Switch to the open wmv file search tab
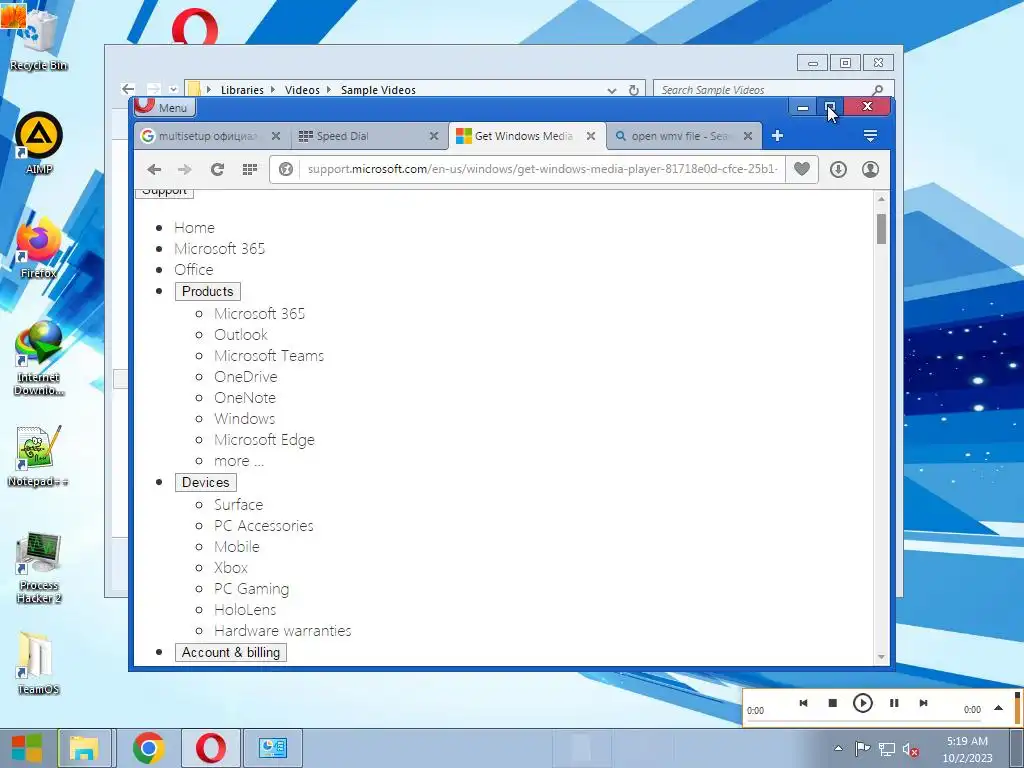This screenshot has width=1024, height=768. pyautogui.click(x=684, y=136)
